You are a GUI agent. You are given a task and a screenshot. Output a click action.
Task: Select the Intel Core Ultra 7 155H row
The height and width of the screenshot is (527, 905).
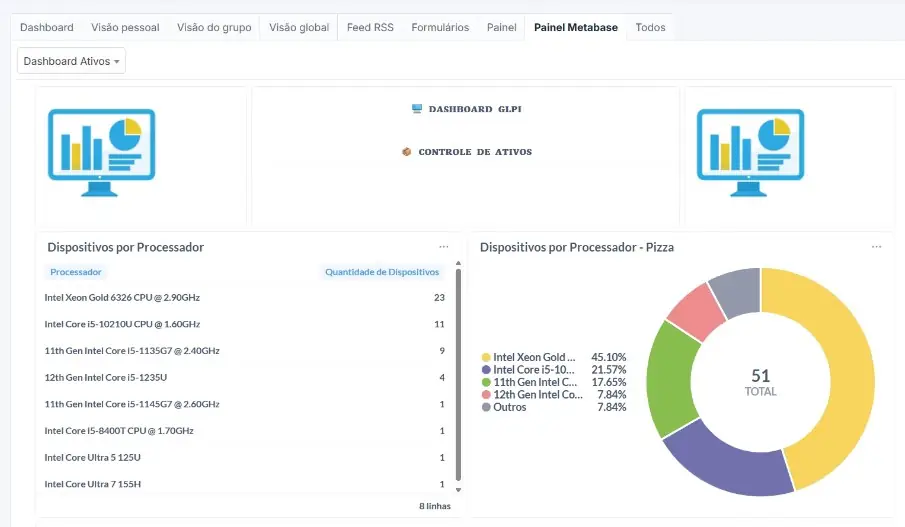tap(93, 484)
